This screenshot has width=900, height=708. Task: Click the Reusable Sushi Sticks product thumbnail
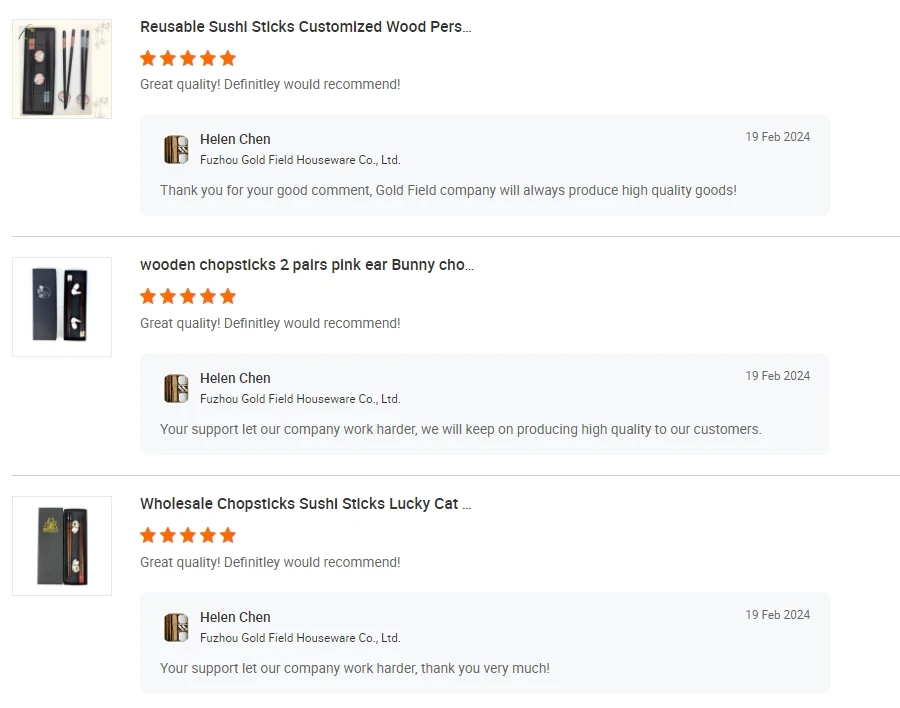tap(62, 68)
